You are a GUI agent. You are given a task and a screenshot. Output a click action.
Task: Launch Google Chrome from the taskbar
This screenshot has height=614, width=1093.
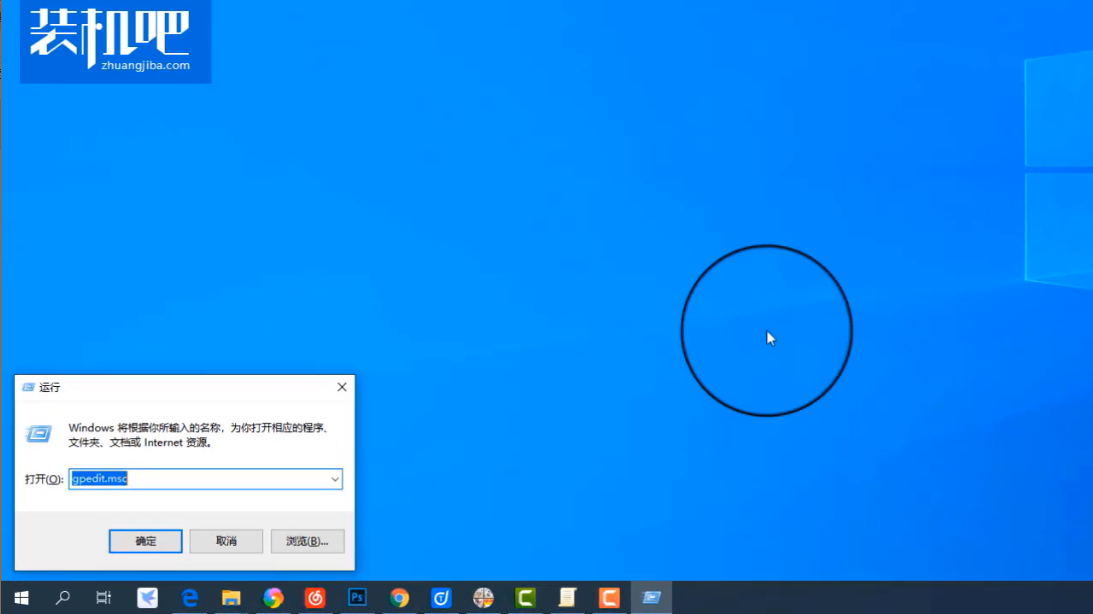tap(399, 598)
